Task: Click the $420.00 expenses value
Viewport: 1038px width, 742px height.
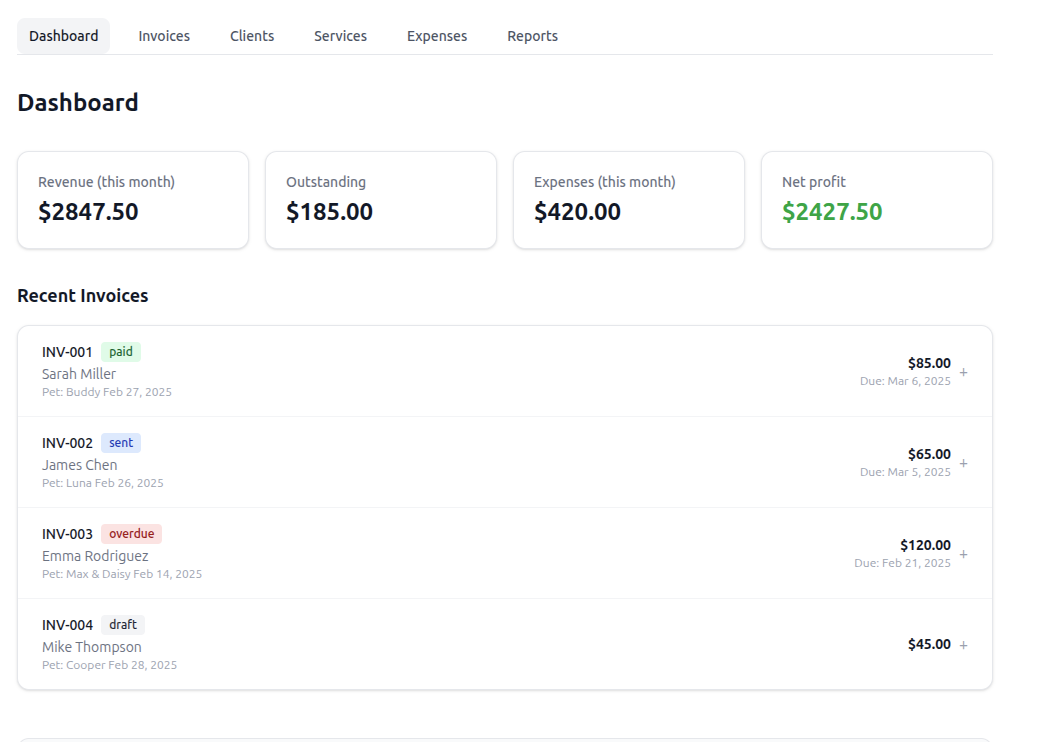Action: tap(577, 212)
